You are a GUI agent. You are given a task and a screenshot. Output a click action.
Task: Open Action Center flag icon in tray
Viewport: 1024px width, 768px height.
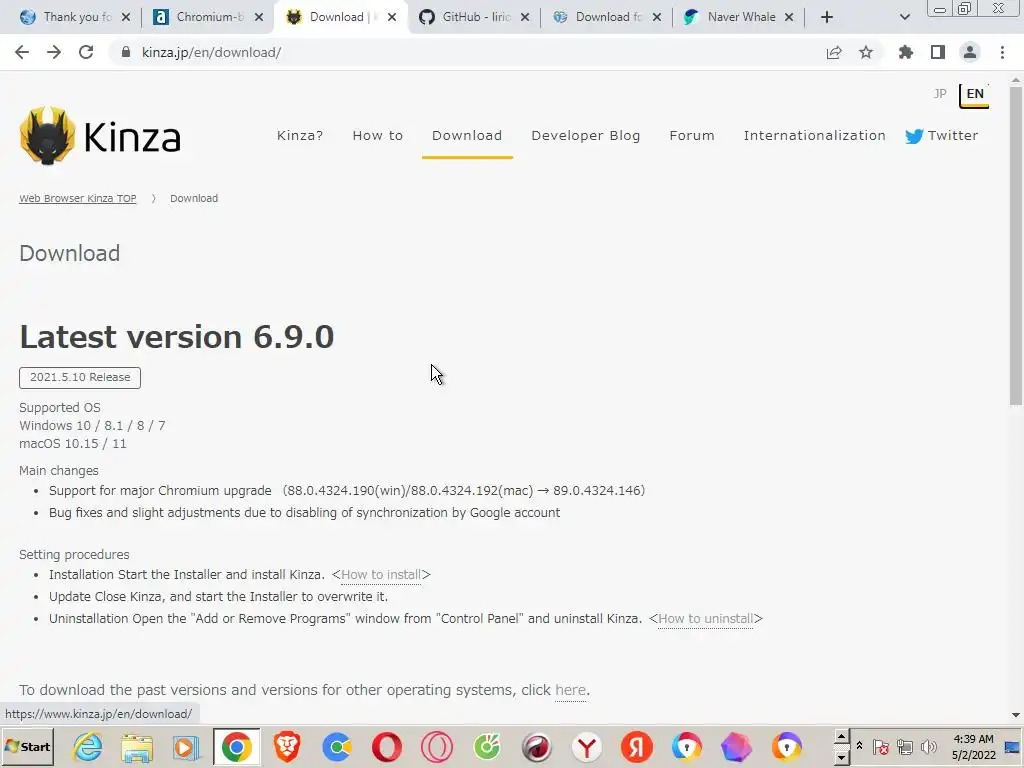coord(880,747)
